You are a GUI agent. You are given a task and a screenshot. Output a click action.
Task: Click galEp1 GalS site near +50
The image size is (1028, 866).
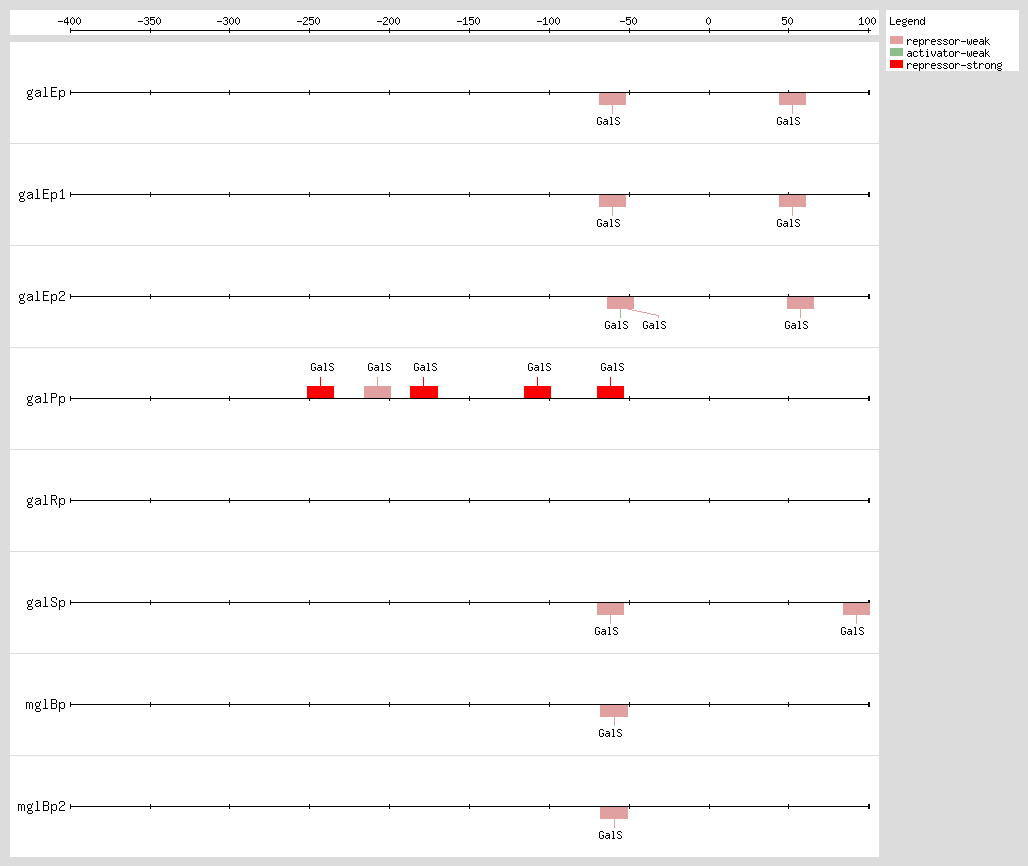coord(792,201)
